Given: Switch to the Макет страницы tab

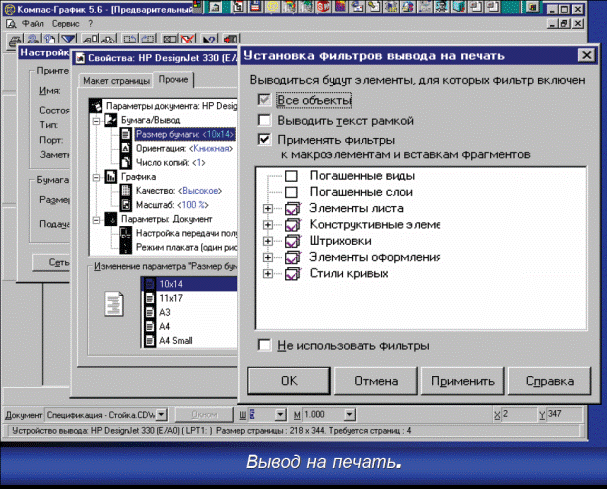Looking at the screenshot, I should tap(116, 81).
